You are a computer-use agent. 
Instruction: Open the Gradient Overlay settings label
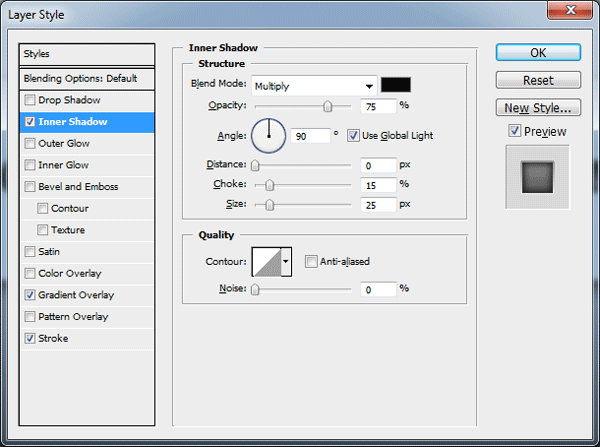tap(76, 295)
